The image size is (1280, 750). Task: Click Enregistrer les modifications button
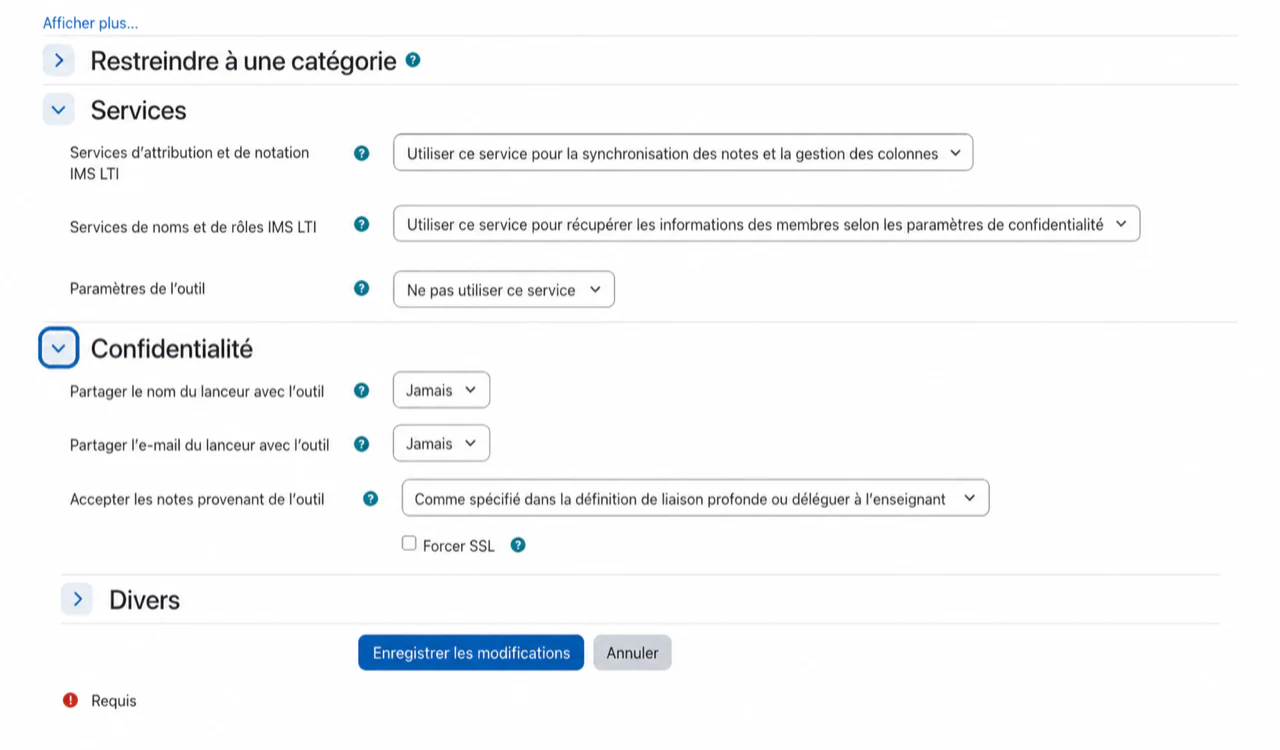[x=471, y=652]
